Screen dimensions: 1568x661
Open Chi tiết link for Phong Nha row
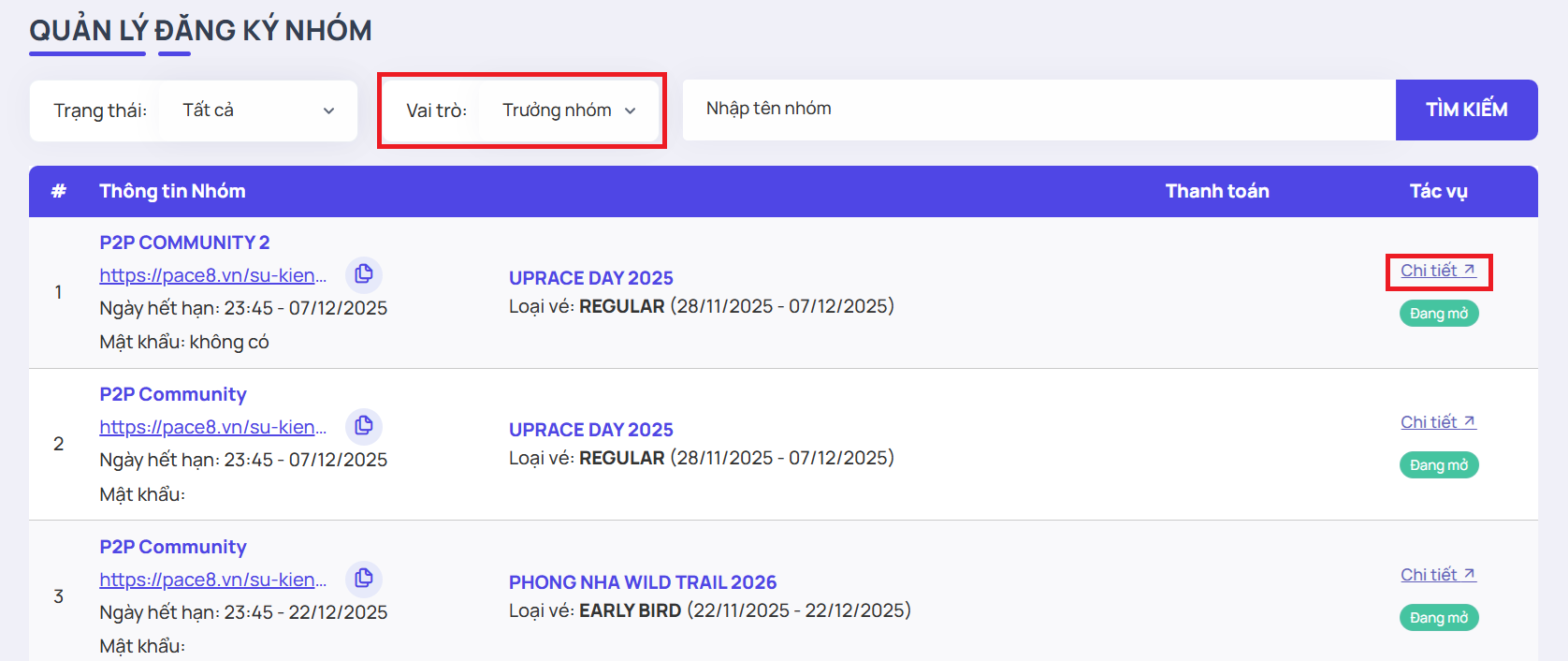(x=1438, y=575)
